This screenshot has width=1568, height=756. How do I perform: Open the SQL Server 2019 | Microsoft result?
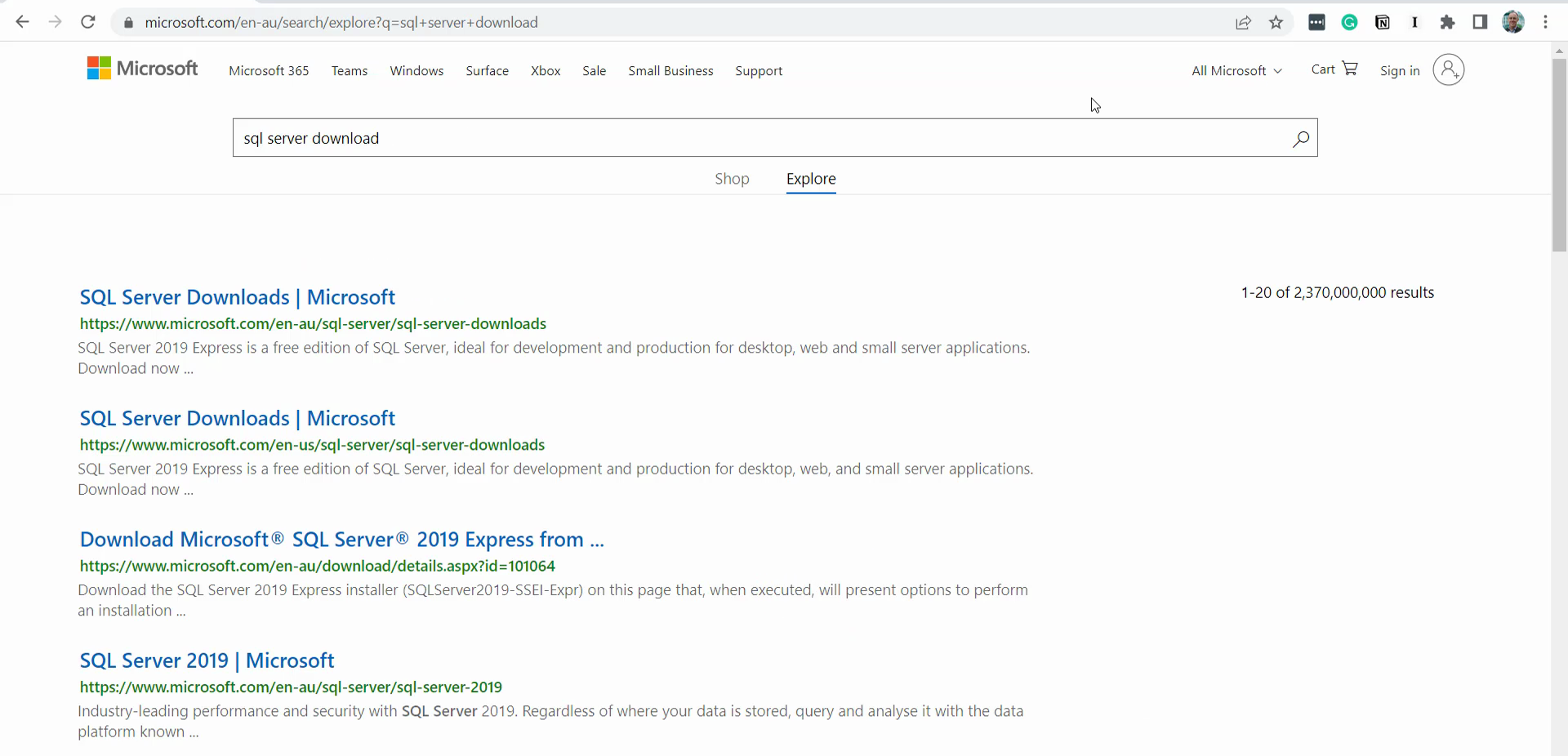(x=207, y=660)
